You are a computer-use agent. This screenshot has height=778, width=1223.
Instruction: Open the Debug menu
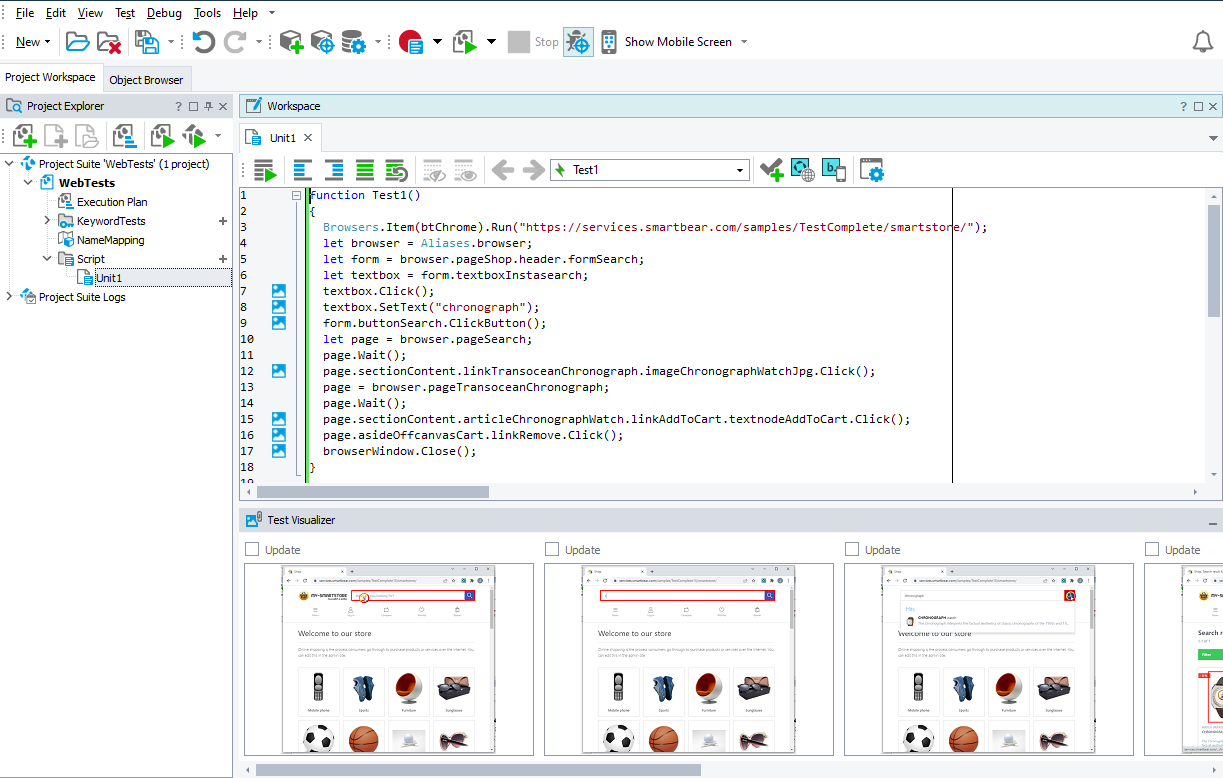point(164,12)
